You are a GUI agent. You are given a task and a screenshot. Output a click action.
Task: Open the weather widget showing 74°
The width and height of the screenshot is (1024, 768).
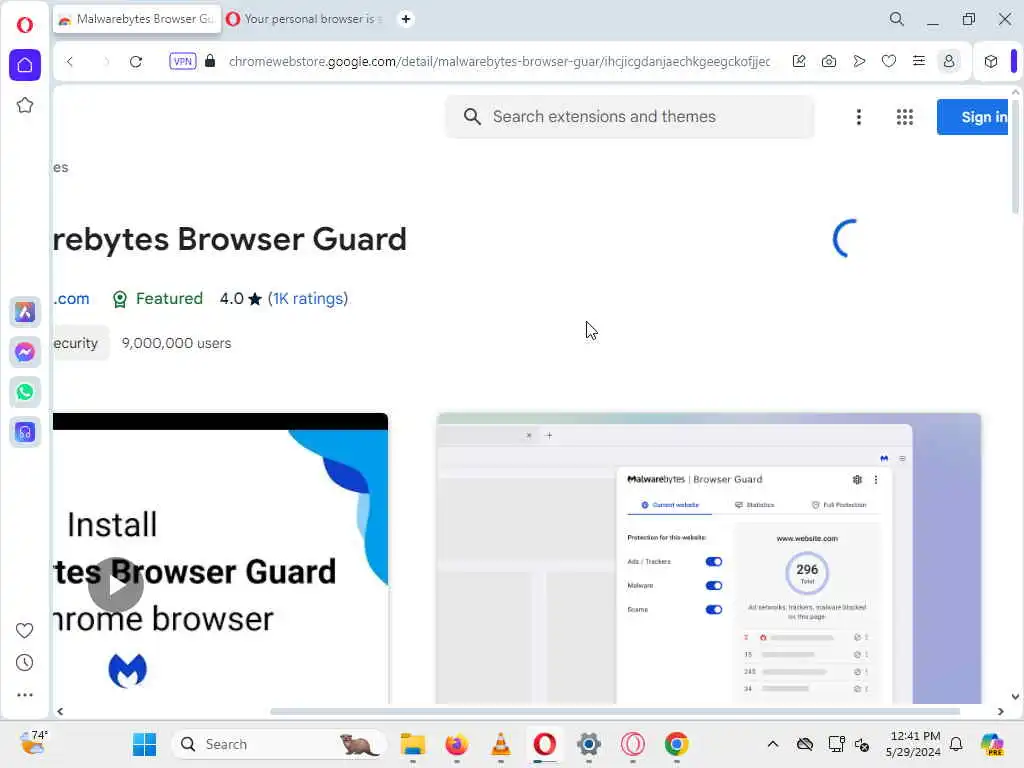click(34, 743)
